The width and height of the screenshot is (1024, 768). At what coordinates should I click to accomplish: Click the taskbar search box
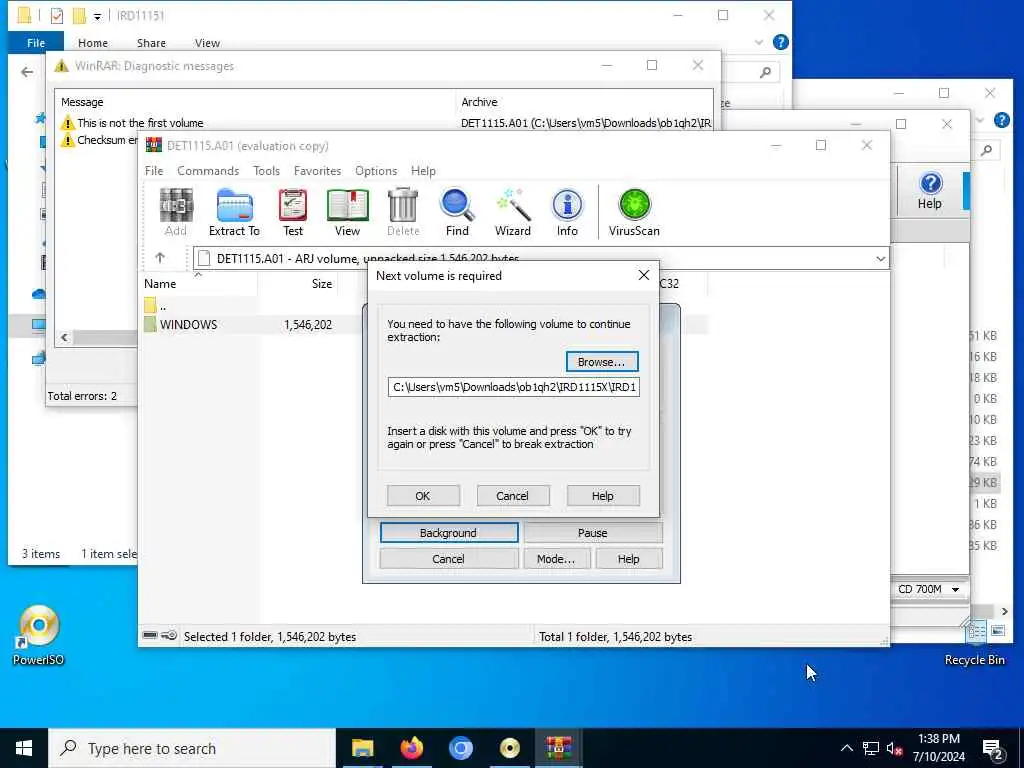pos(192,748)
